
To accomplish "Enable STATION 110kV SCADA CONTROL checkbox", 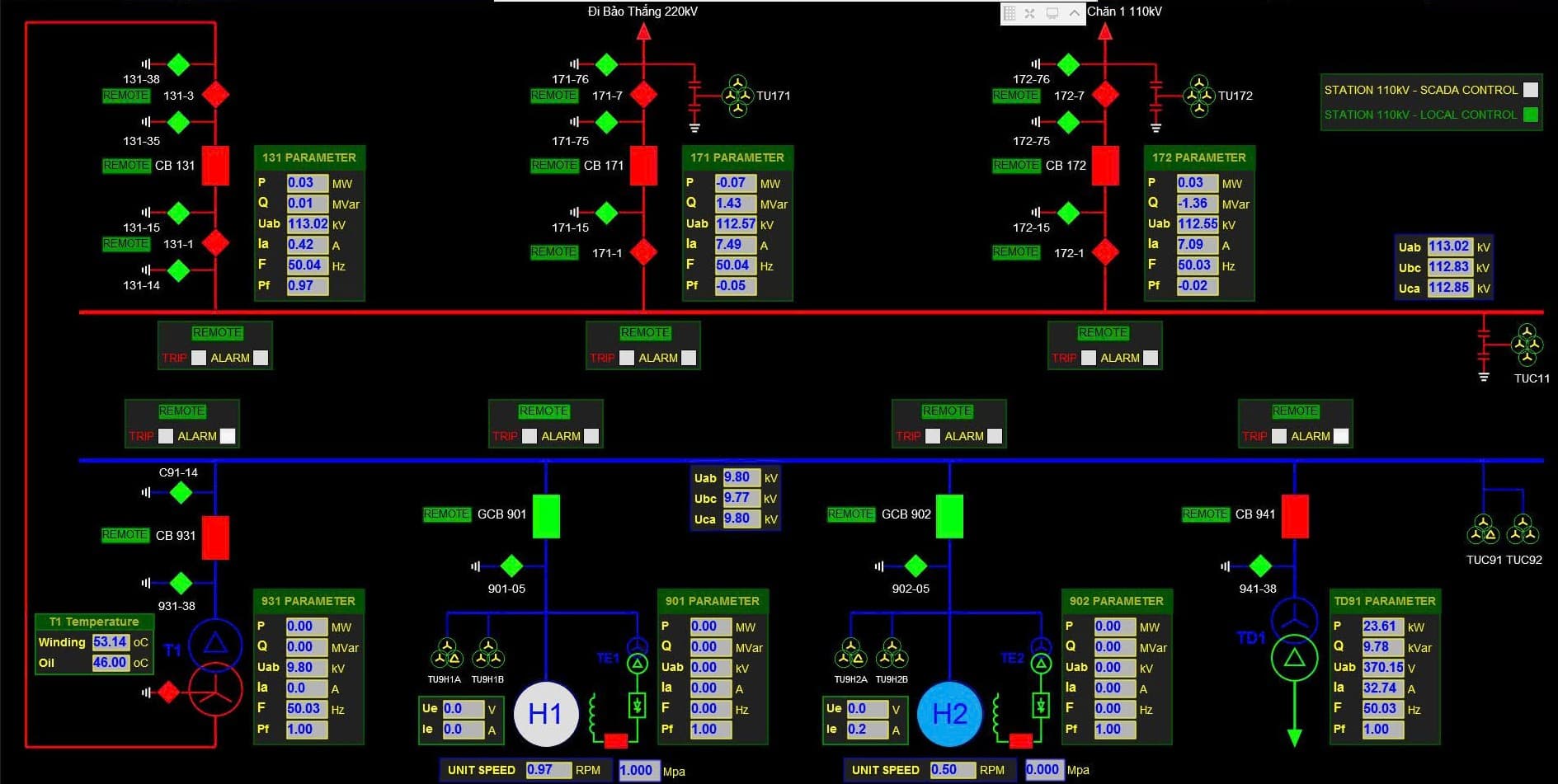I will [x=1531, y=90].
